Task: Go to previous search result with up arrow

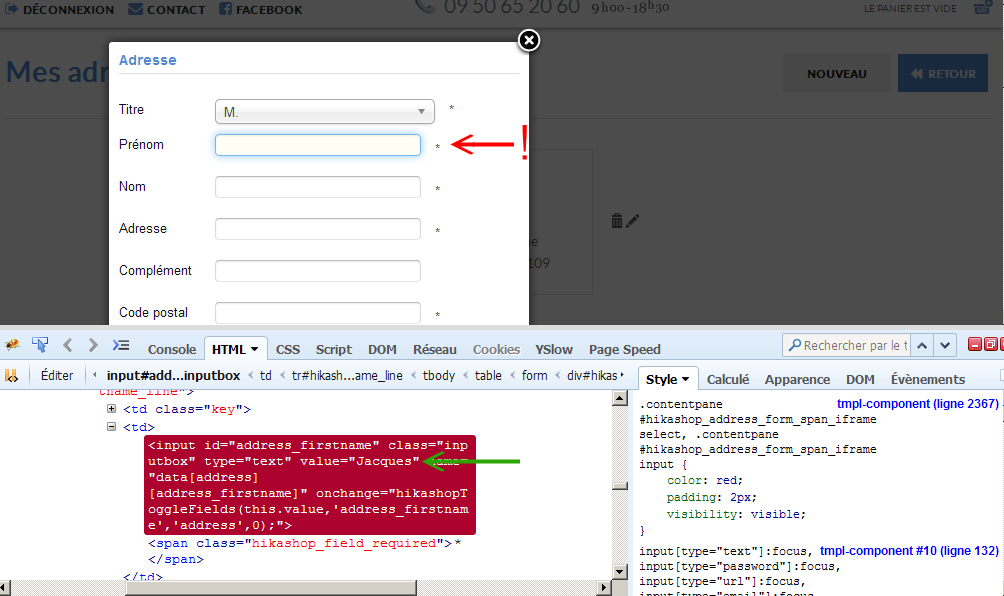Action: 922,346
